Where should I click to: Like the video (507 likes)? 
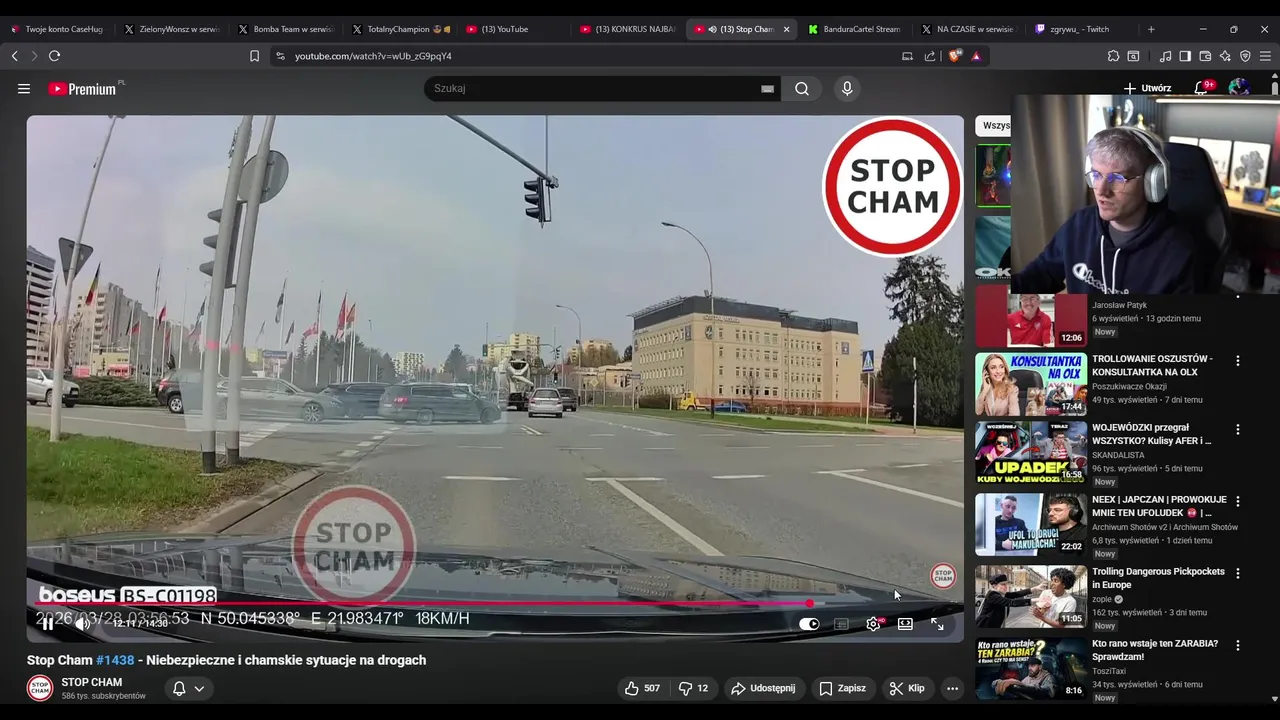click(642, 688)
